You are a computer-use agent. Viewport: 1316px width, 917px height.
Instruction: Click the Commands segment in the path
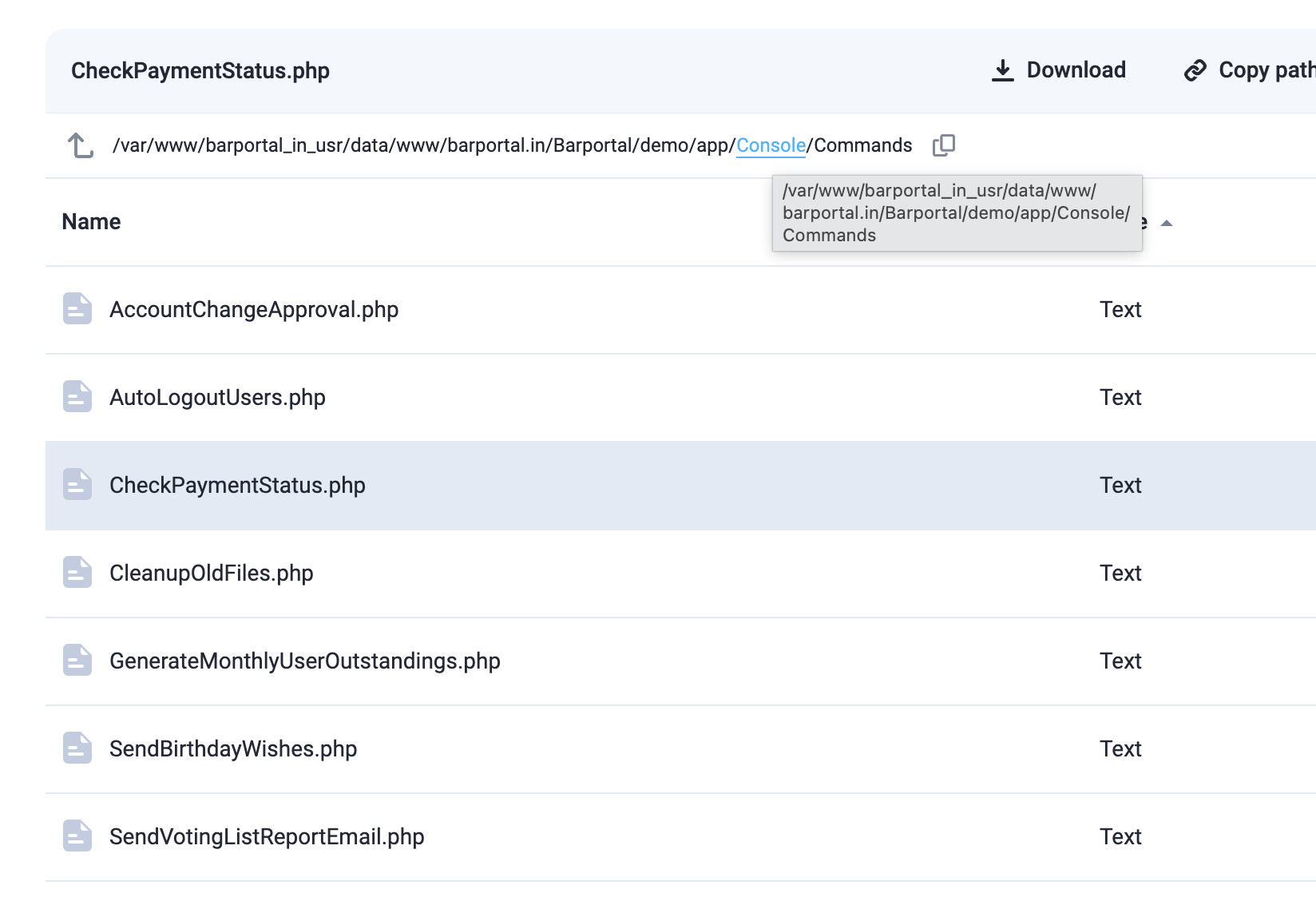click(x=862, y=145)
